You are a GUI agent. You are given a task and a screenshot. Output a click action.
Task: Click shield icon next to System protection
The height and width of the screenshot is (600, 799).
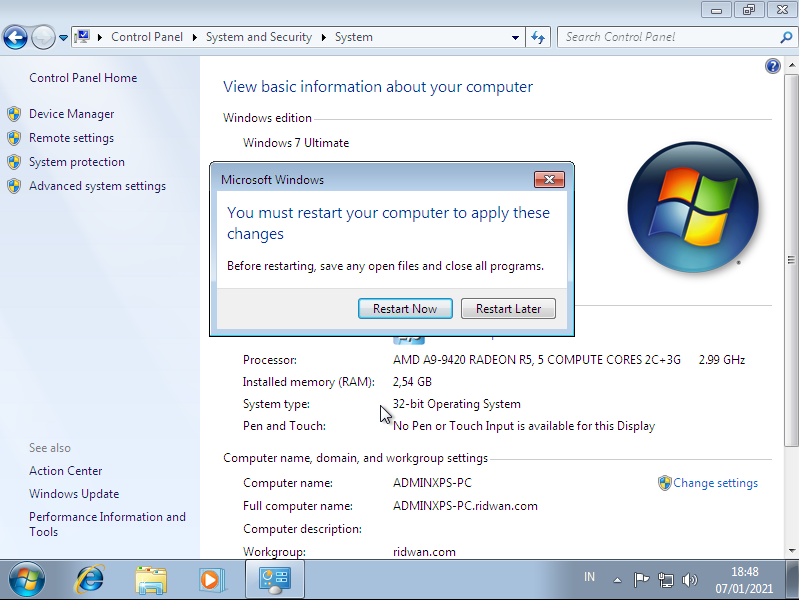pyautogui.click(x=14, y=162)
